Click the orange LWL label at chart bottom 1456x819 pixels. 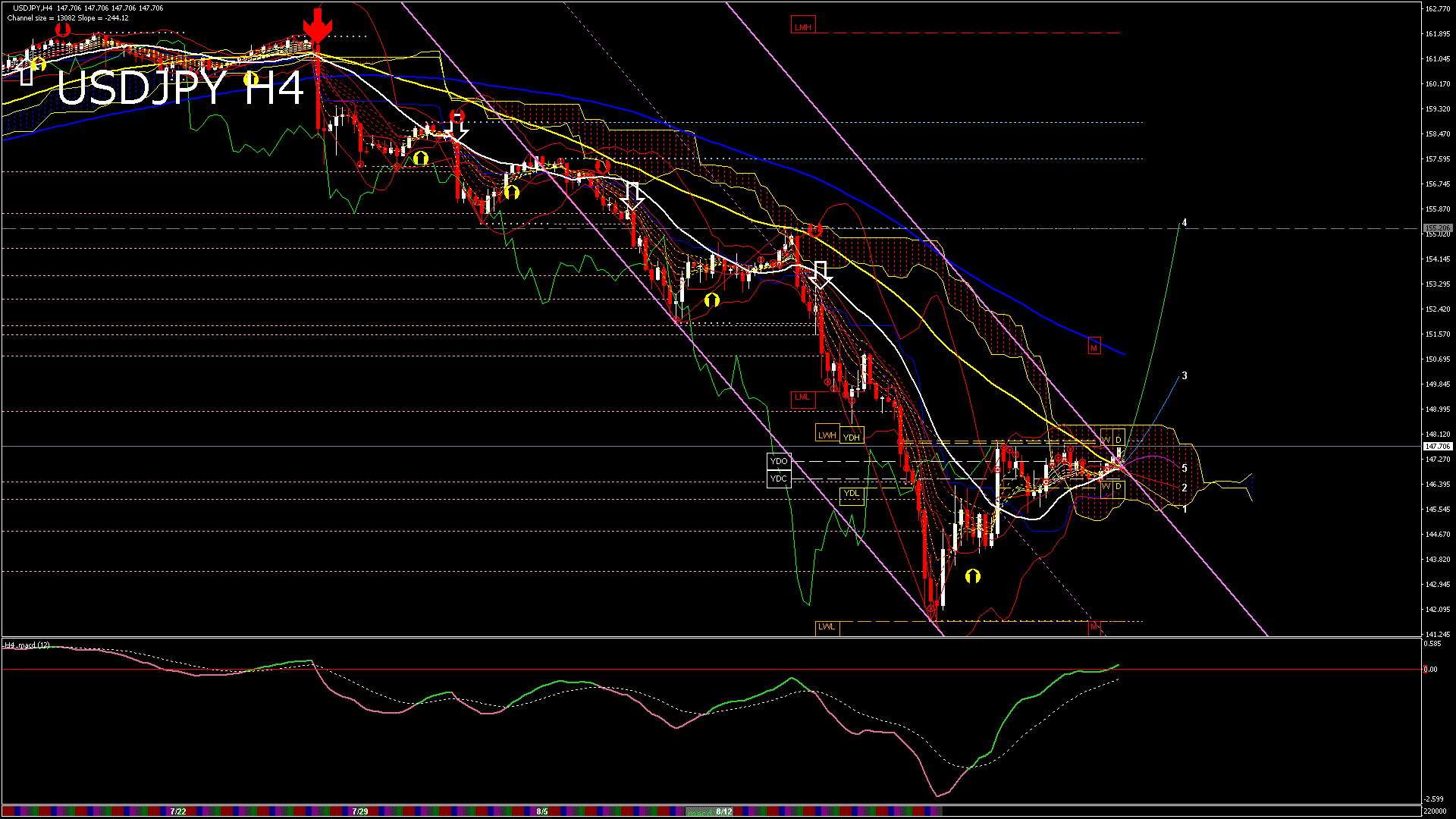827,626
